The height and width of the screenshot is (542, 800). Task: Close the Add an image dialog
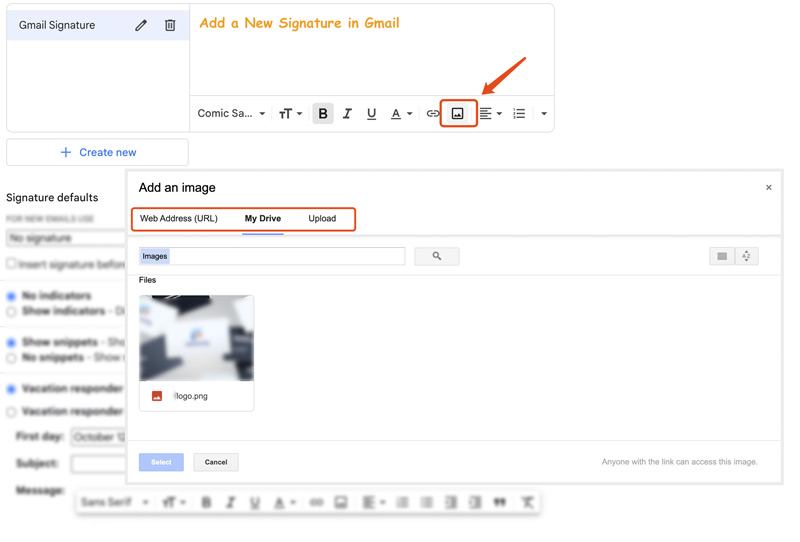(x=768, y=187)
